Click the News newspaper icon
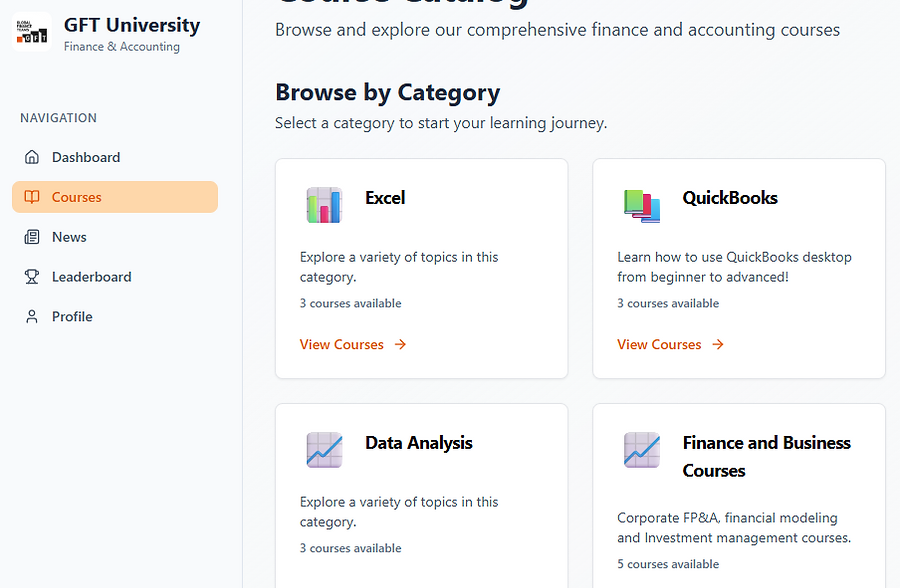 click(x=32, y=237)
